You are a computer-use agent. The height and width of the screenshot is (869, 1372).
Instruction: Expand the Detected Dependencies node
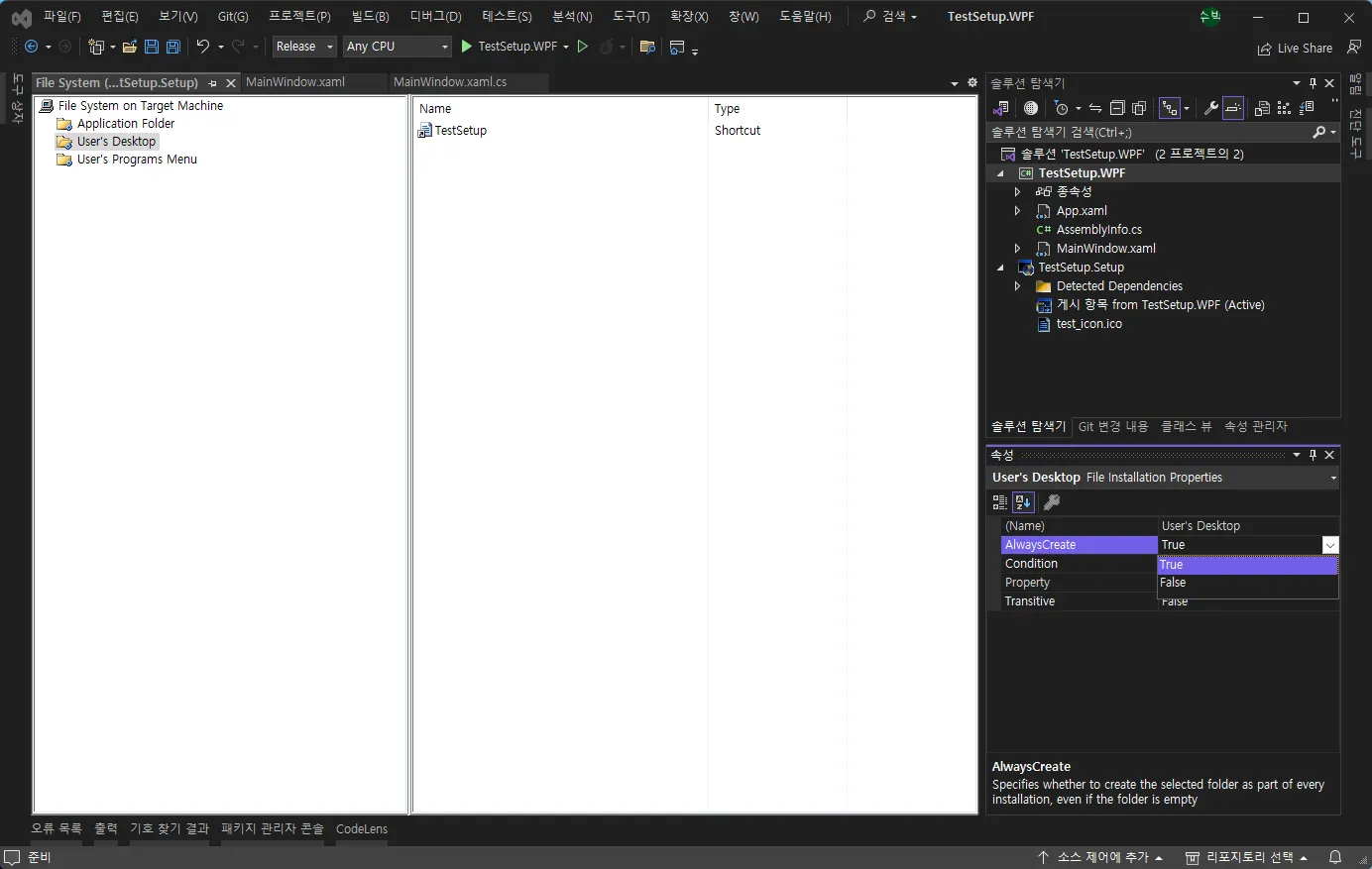click(1017, 286)
